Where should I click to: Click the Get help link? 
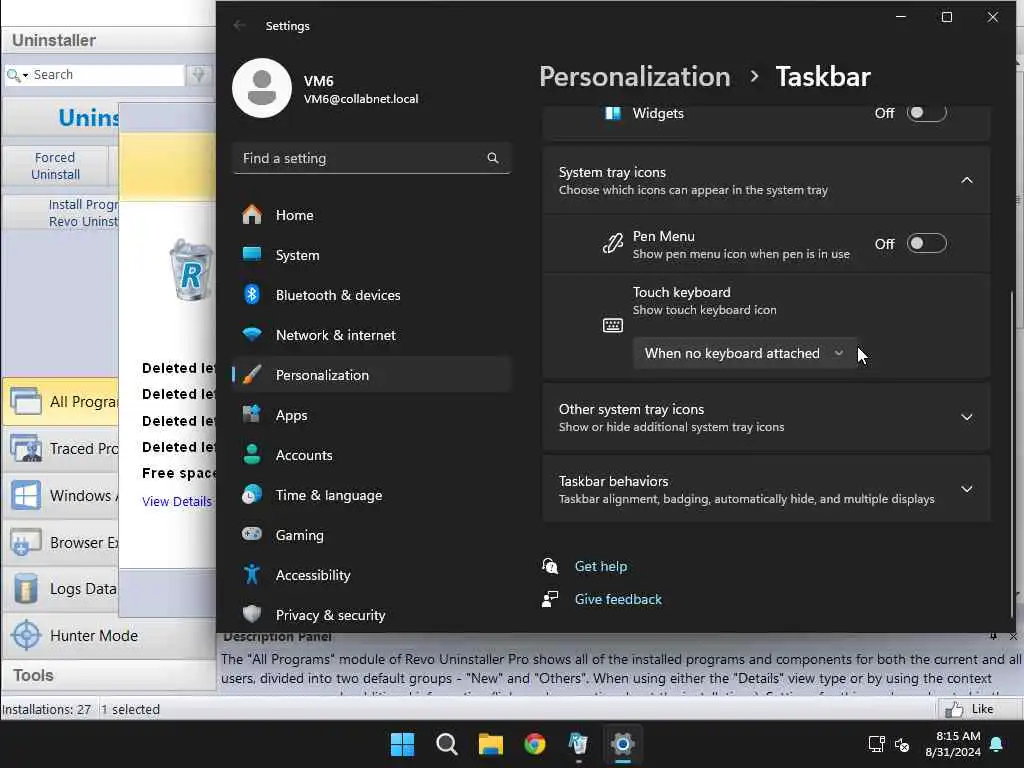pos(600,566)
